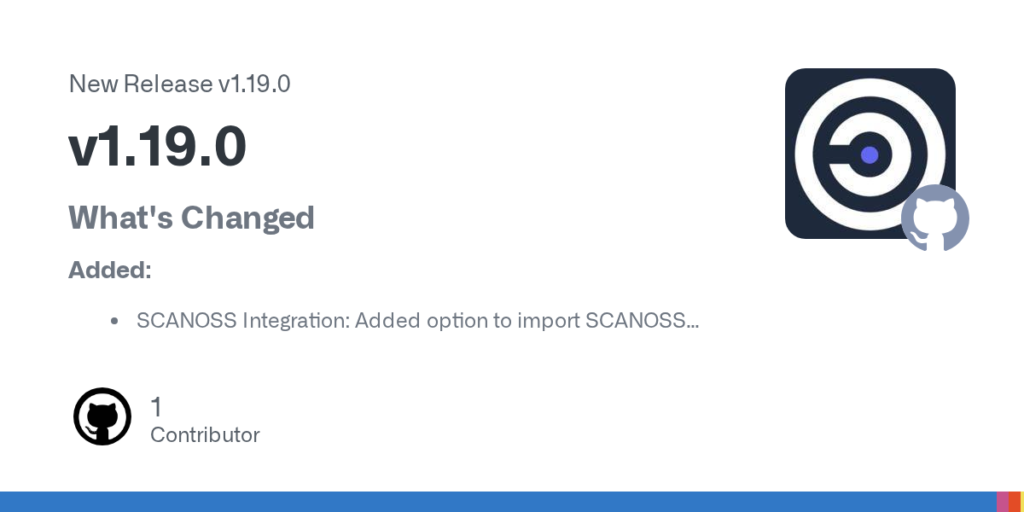Click the yellow sliver of the language bar
Image resolution: width=1024 pixels, height=512 pixels.
click(x=1021, y=502)
